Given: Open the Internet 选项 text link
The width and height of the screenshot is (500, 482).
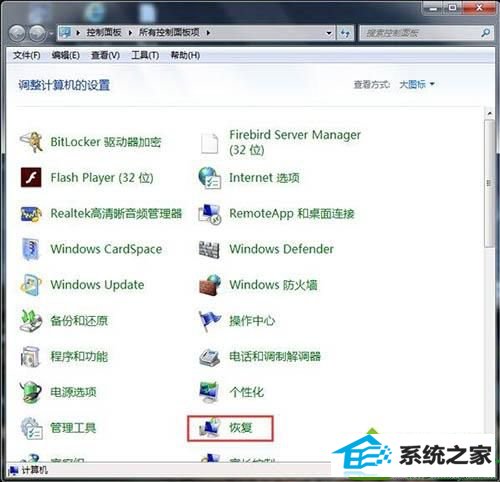Looking at the screenshot, I should pos(264,178).
